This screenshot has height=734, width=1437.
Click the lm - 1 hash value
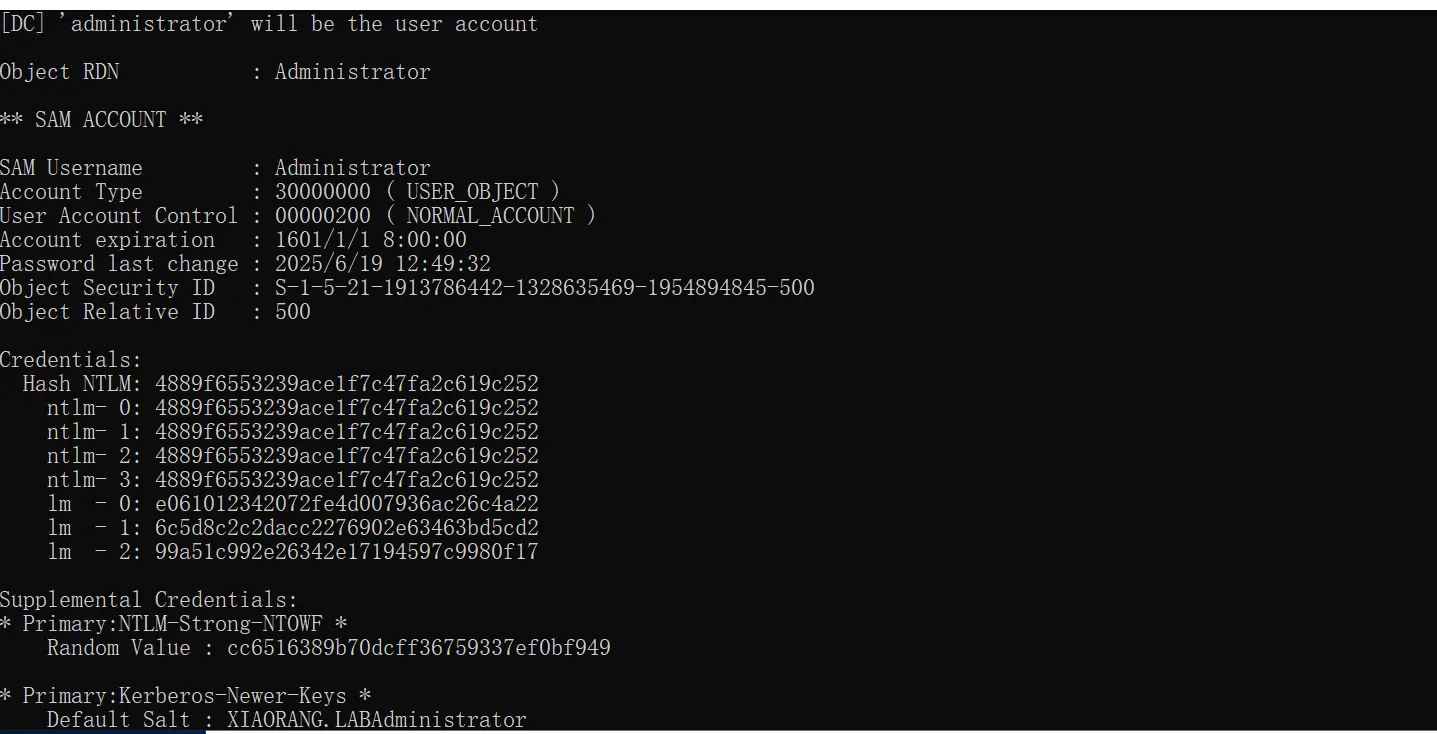click(346, 528)
